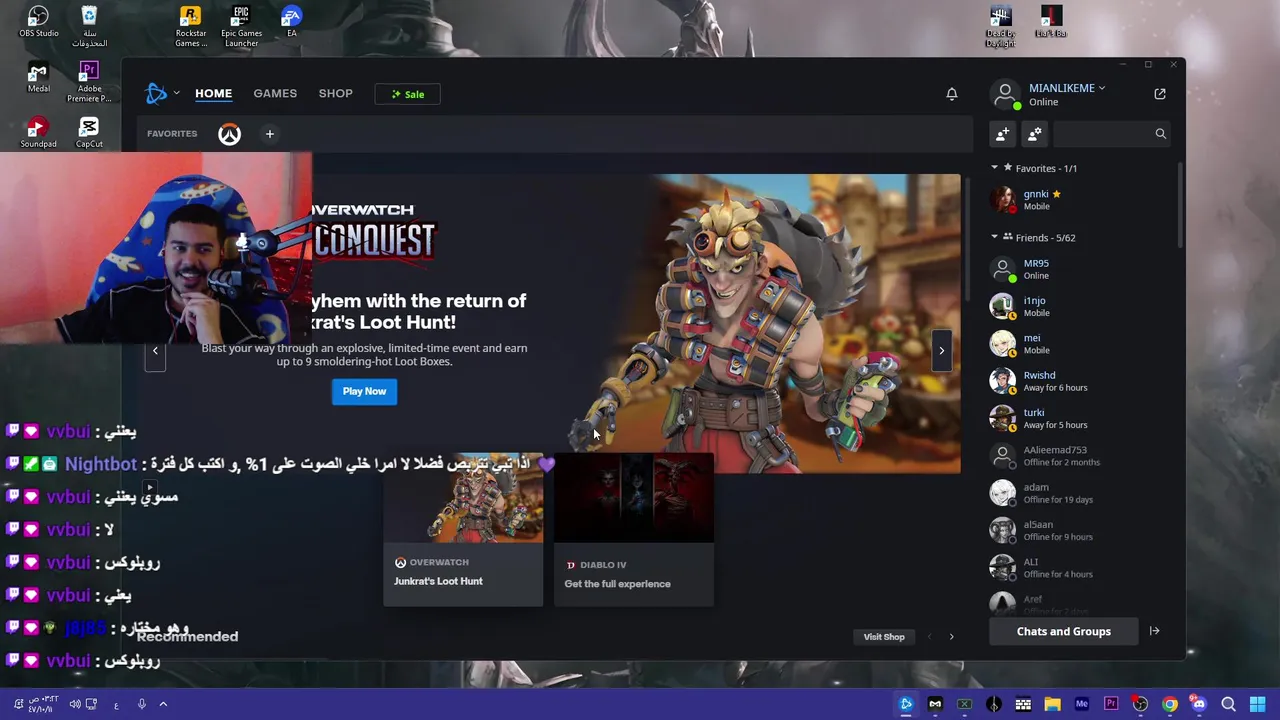1280x720 pixels.
Task: Open Discord from the taskbar
Action: [x=1199, y=705]
